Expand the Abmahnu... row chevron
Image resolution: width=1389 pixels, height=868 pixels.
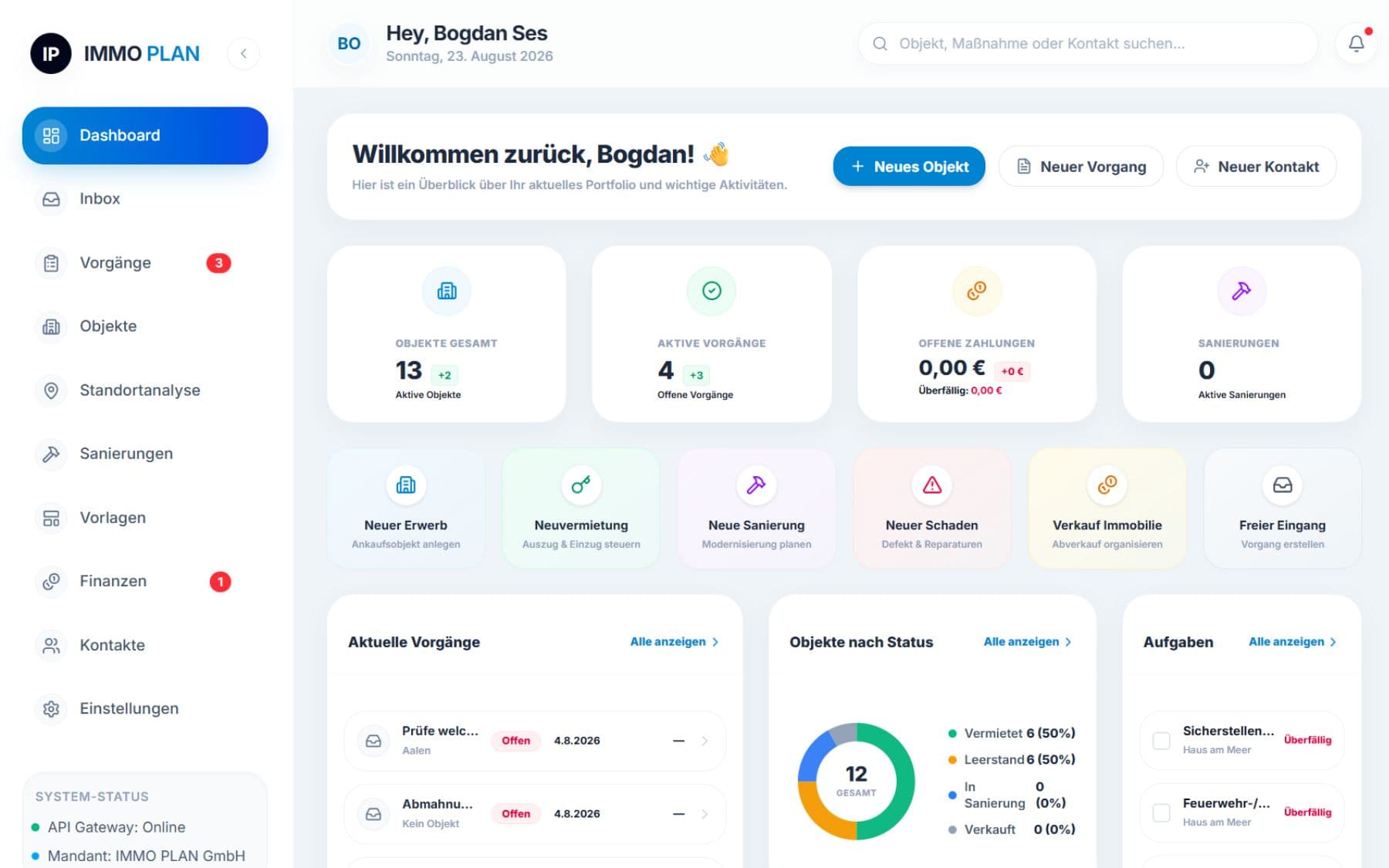pos(705,814)
